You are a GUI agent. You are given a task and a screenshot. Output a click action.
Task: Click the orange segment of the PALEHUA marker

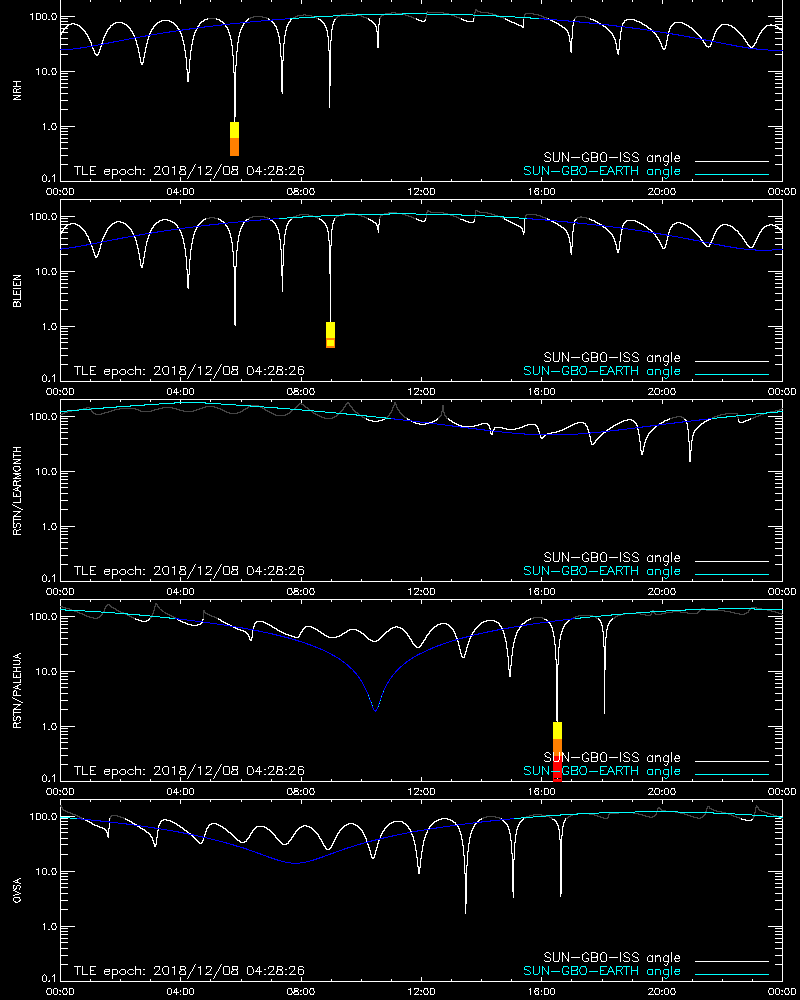tap(557, 747)
